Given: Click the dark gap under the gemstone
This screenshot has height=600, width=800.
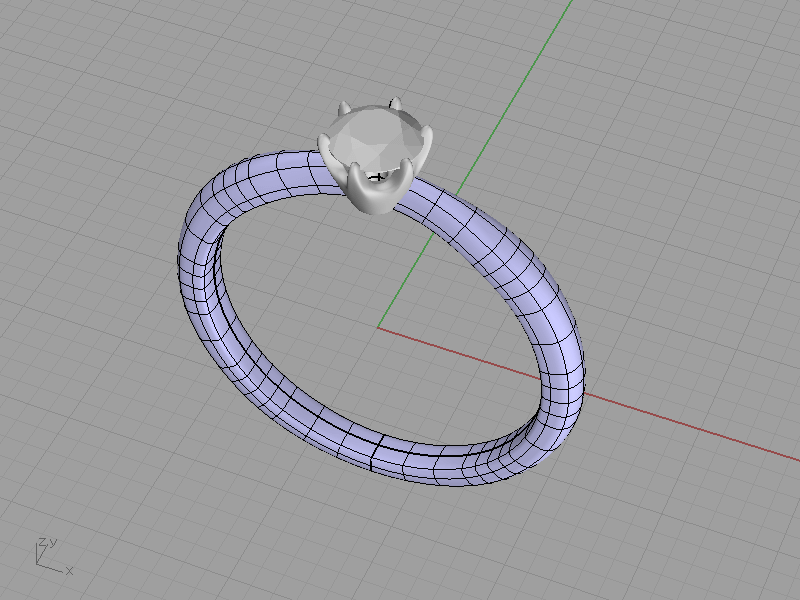Looking at the screenshot, I should click(379, 175).
